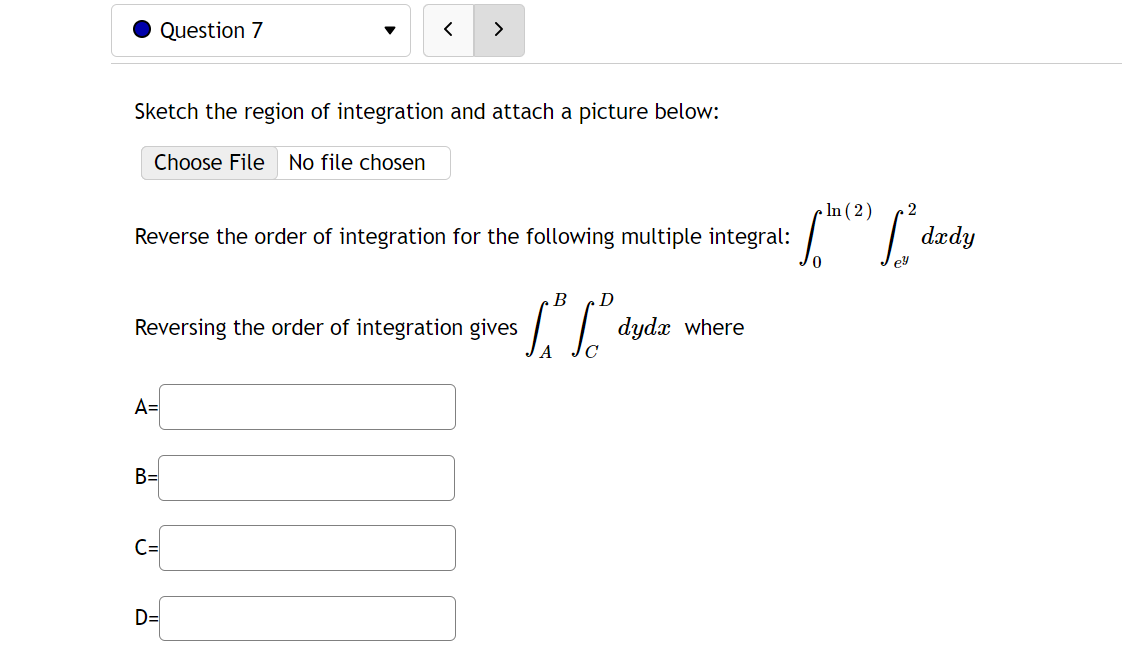Click inside the C= answer field

click(x=306, y=548)
